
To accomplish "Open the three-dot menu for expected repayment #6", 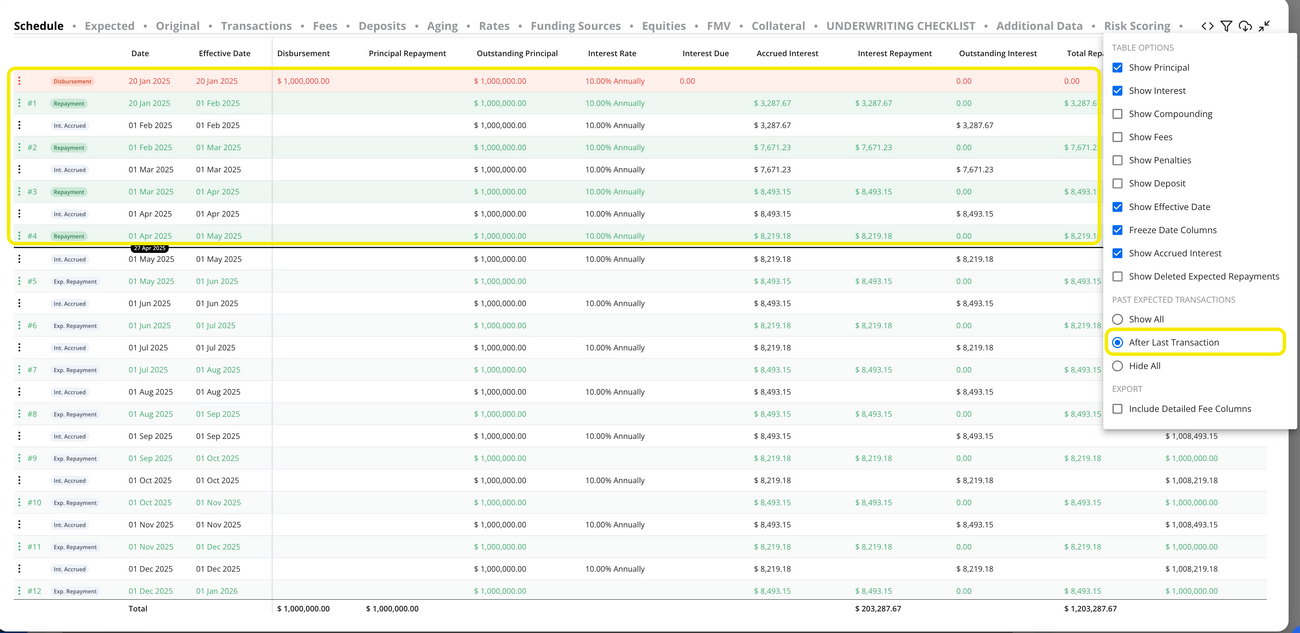I will (x=19, y=325).
